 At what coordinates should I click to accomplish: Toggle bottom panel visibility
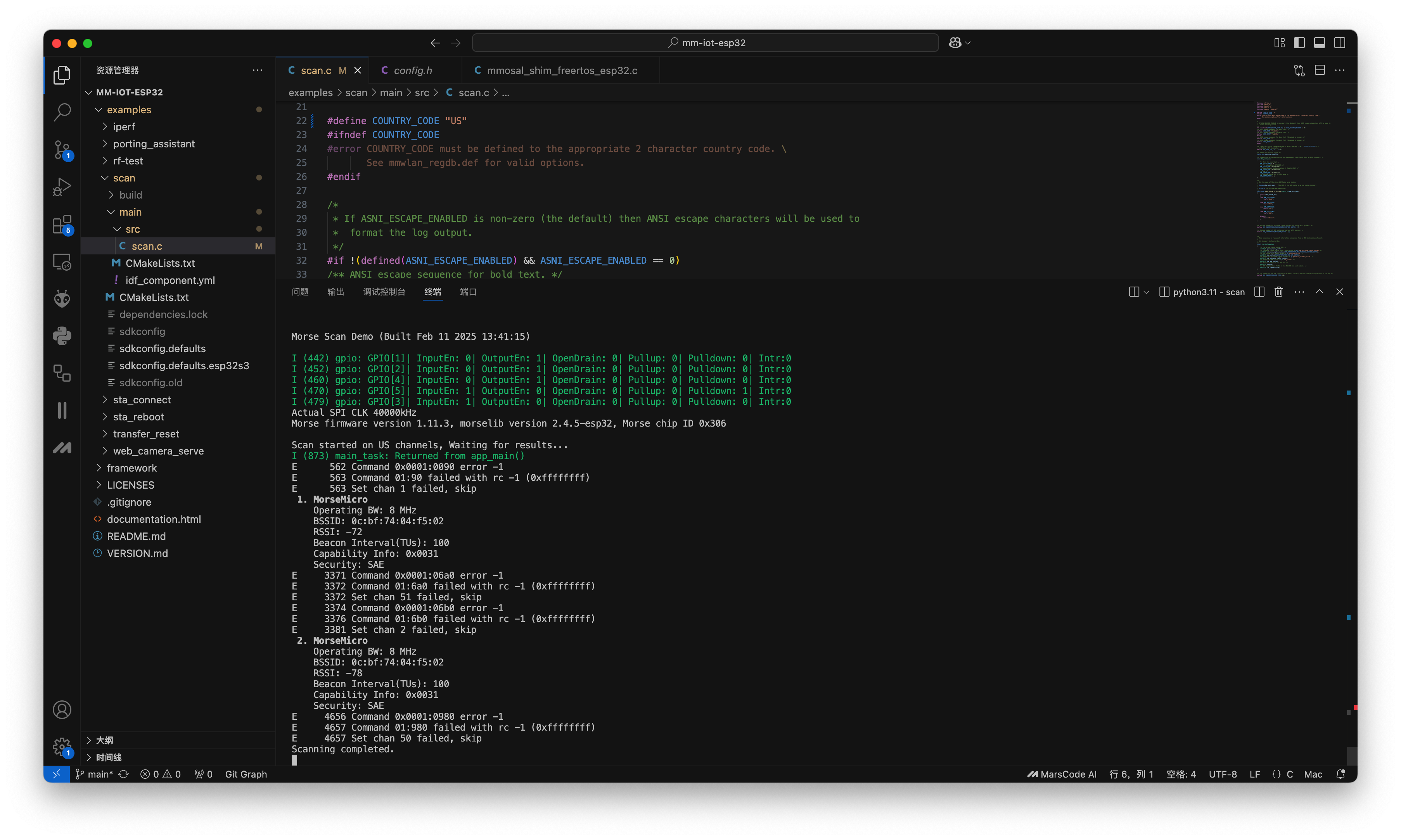point(1320,43)
